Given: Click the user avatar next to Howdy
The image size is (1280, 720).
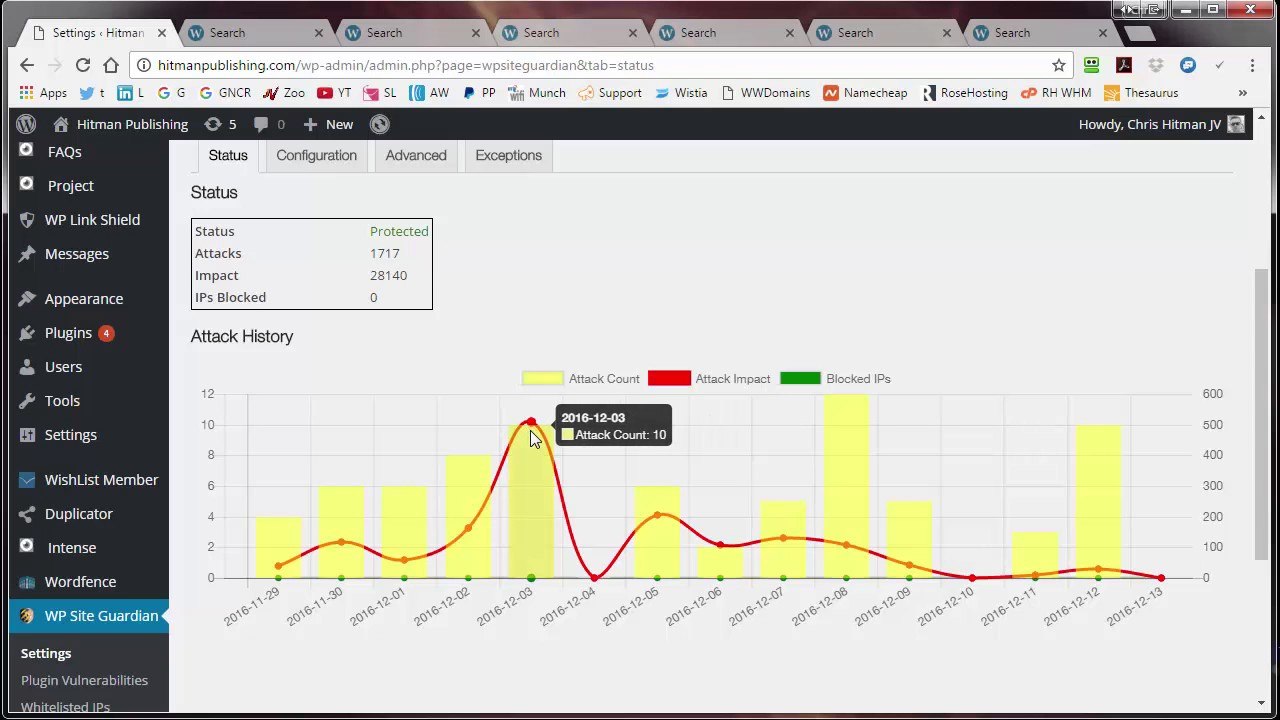Looking at the screenshot, I should click(x=1236, y=124).
